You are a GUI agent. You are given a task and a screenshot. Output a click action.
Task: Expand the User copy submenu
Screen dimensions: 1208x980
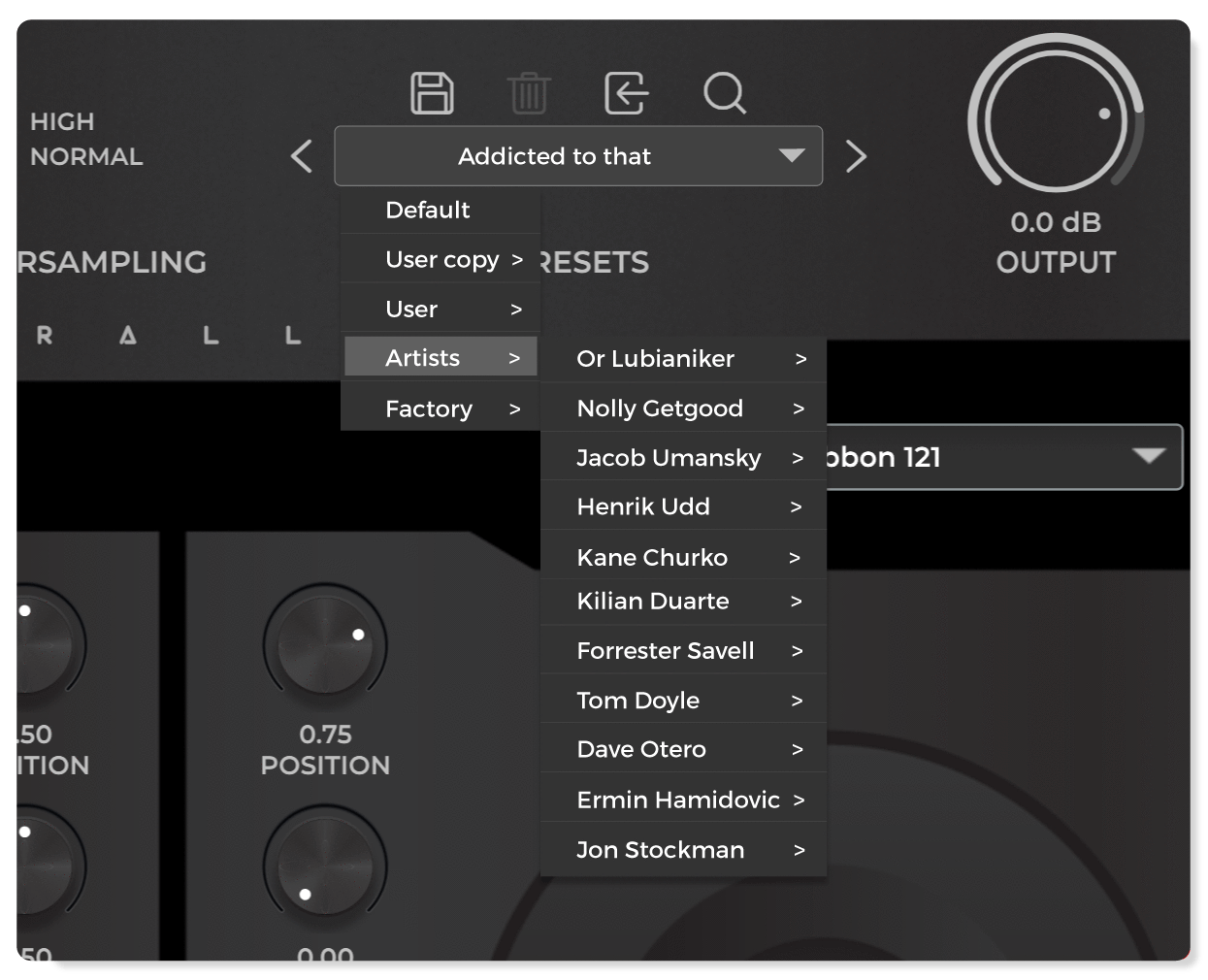click(440, 259)
